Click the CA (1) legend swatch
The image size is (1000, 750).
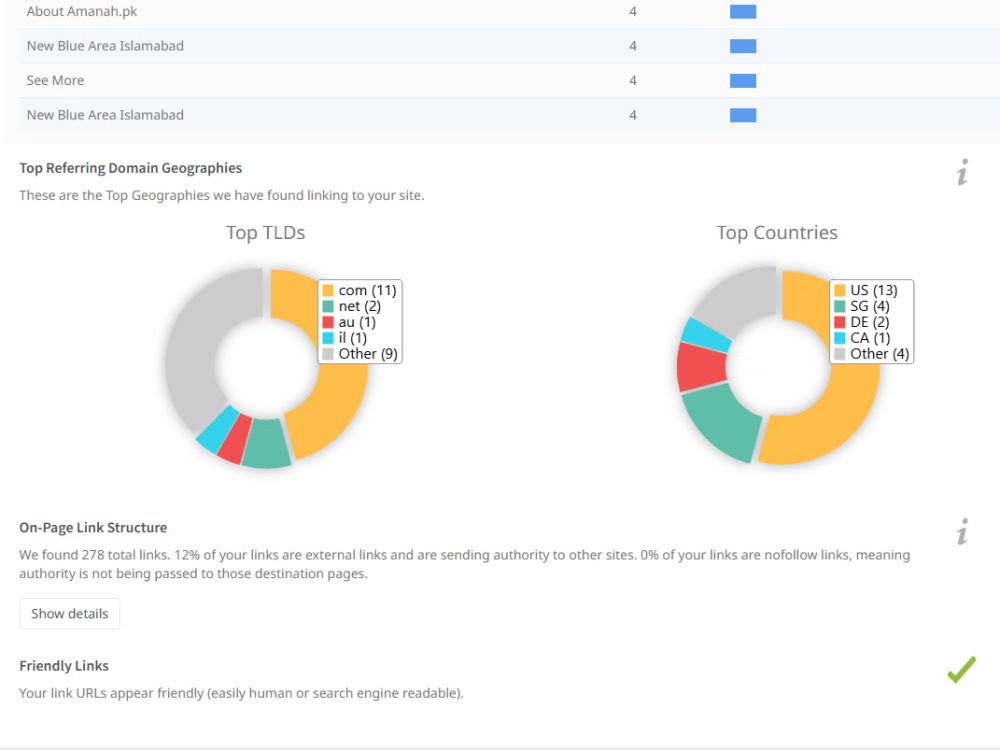point(839,338)
